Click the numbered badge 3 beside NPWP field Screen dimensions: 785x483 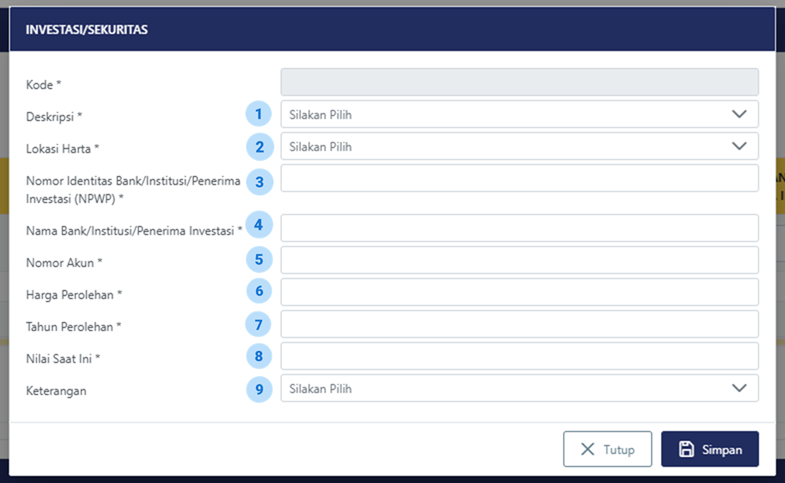coord(259,181)
